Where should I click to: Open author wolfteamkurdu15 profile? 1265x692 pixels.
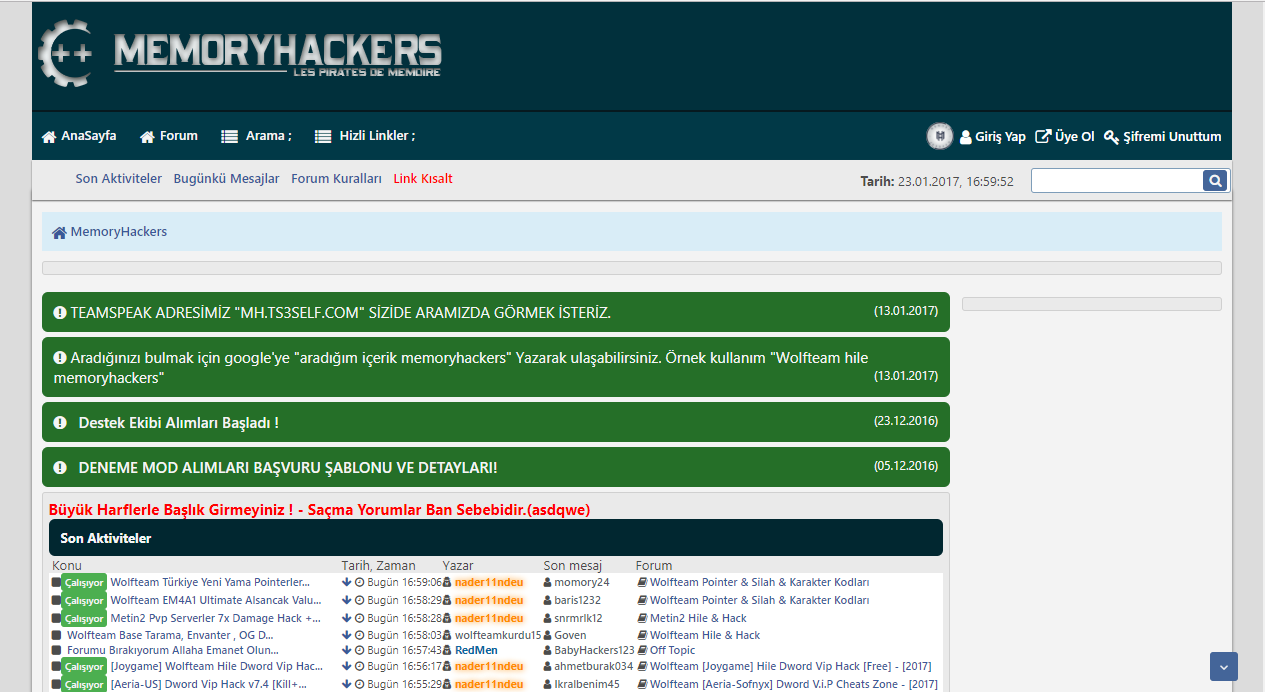(x=498, y=635)
